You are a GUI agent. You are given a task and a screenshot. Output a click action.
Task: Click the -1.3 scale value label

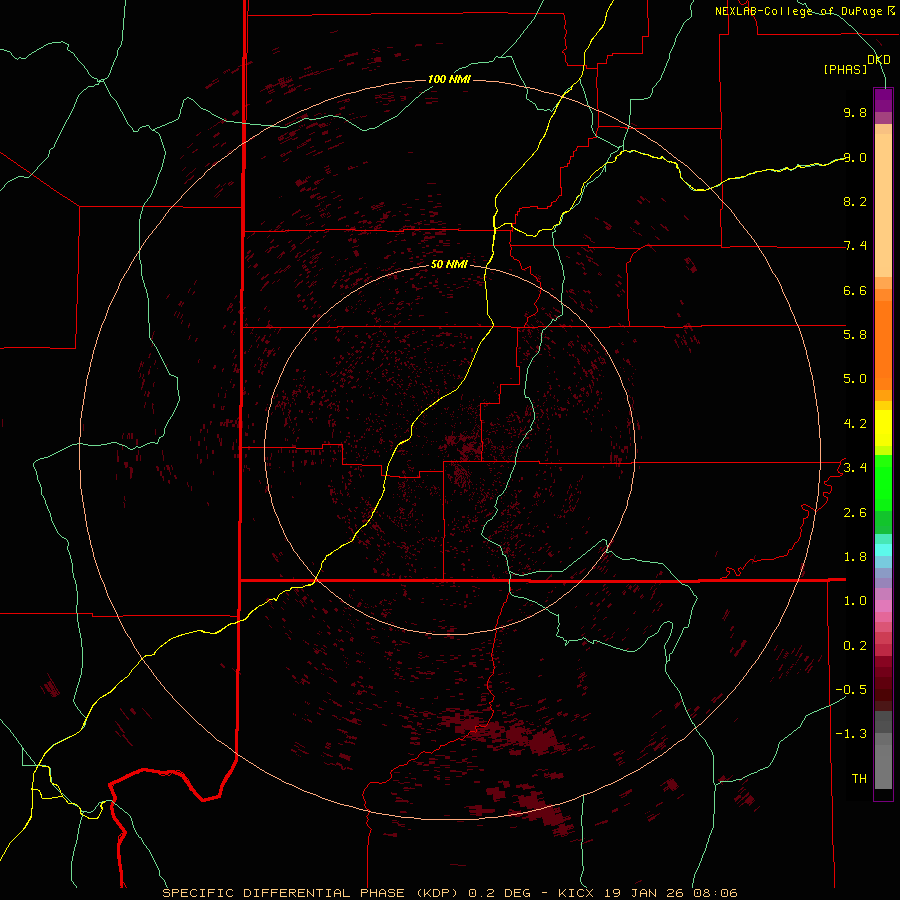(851, 734)
